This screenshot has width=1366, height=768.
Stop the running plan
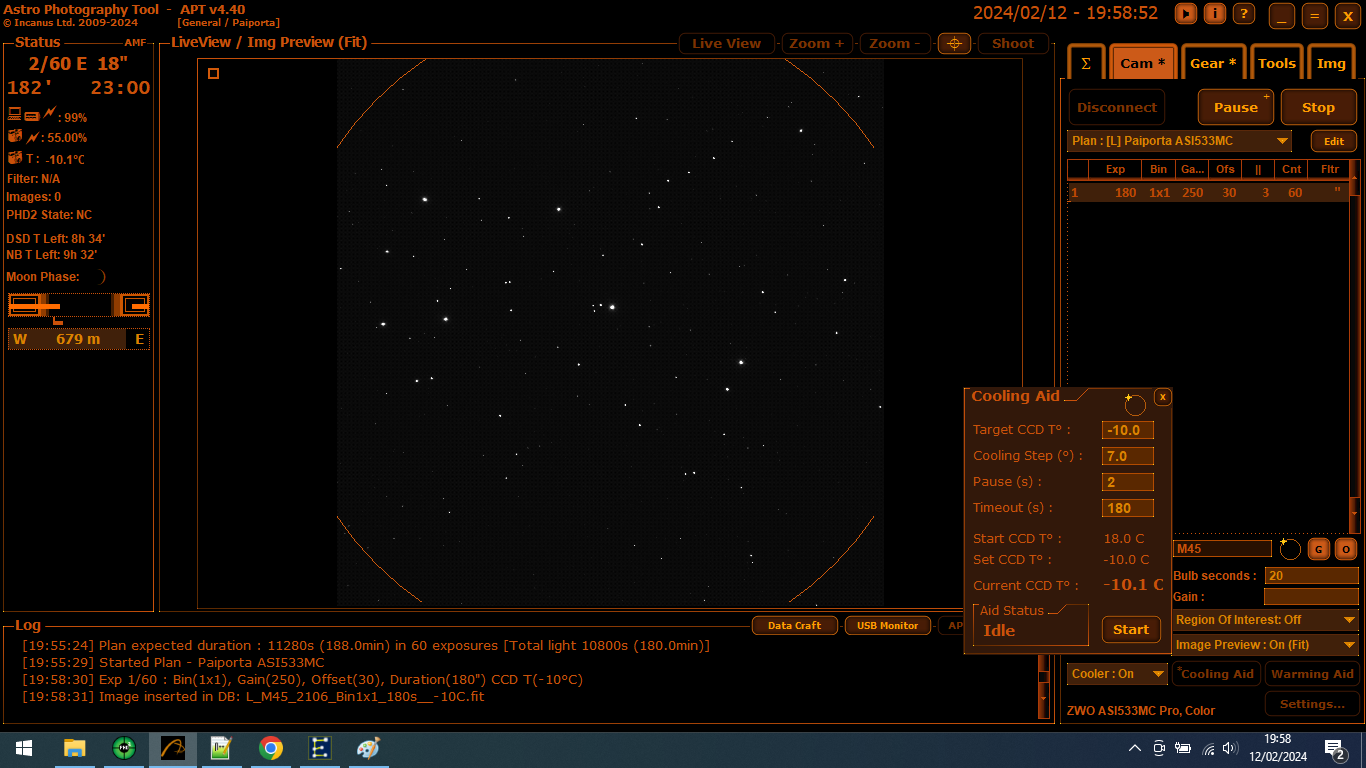(x=1318, y=107)
